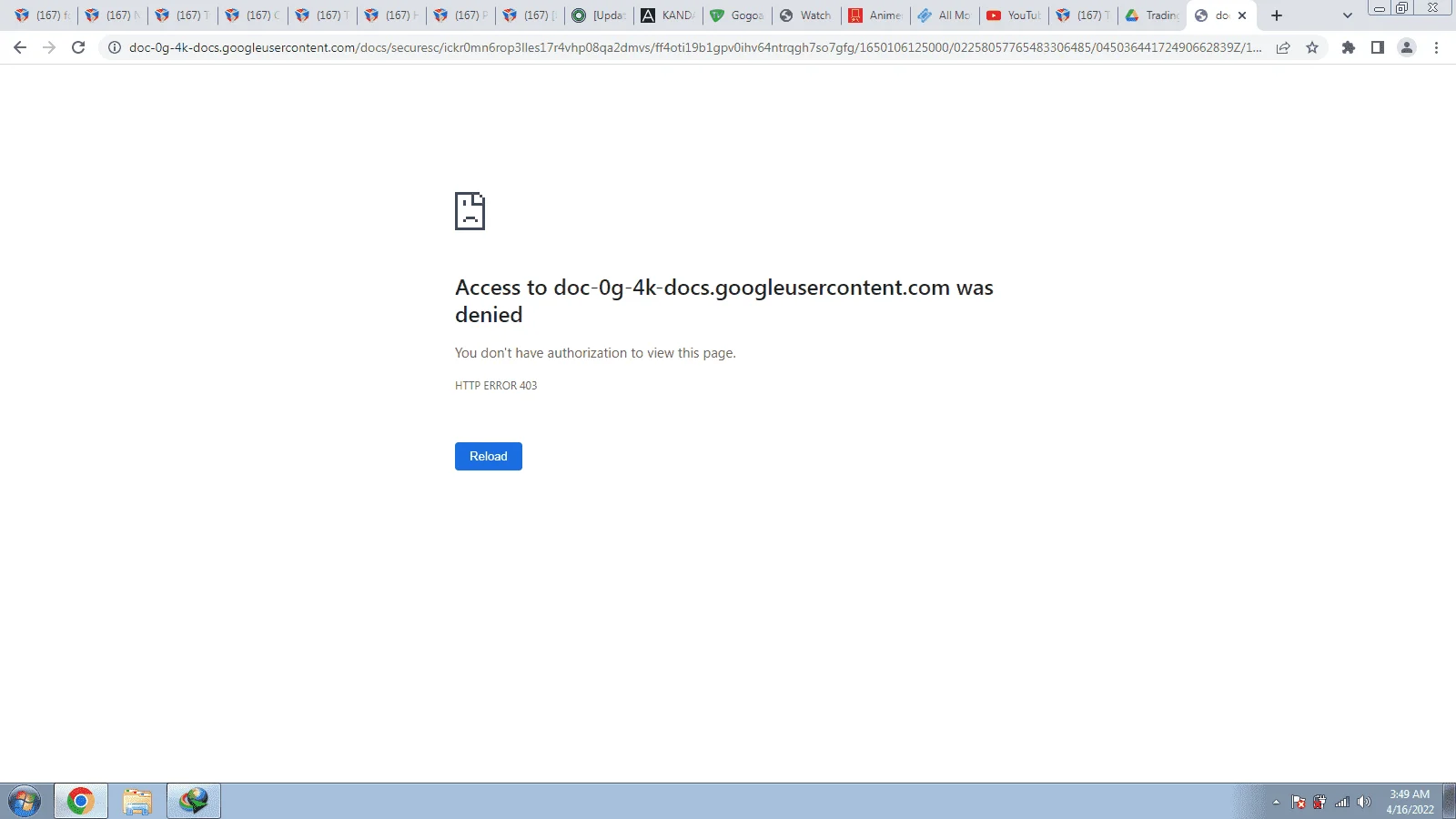Switch to the (167) P tab
This screenshot has width=1456, height=819.
coord(460,15)
